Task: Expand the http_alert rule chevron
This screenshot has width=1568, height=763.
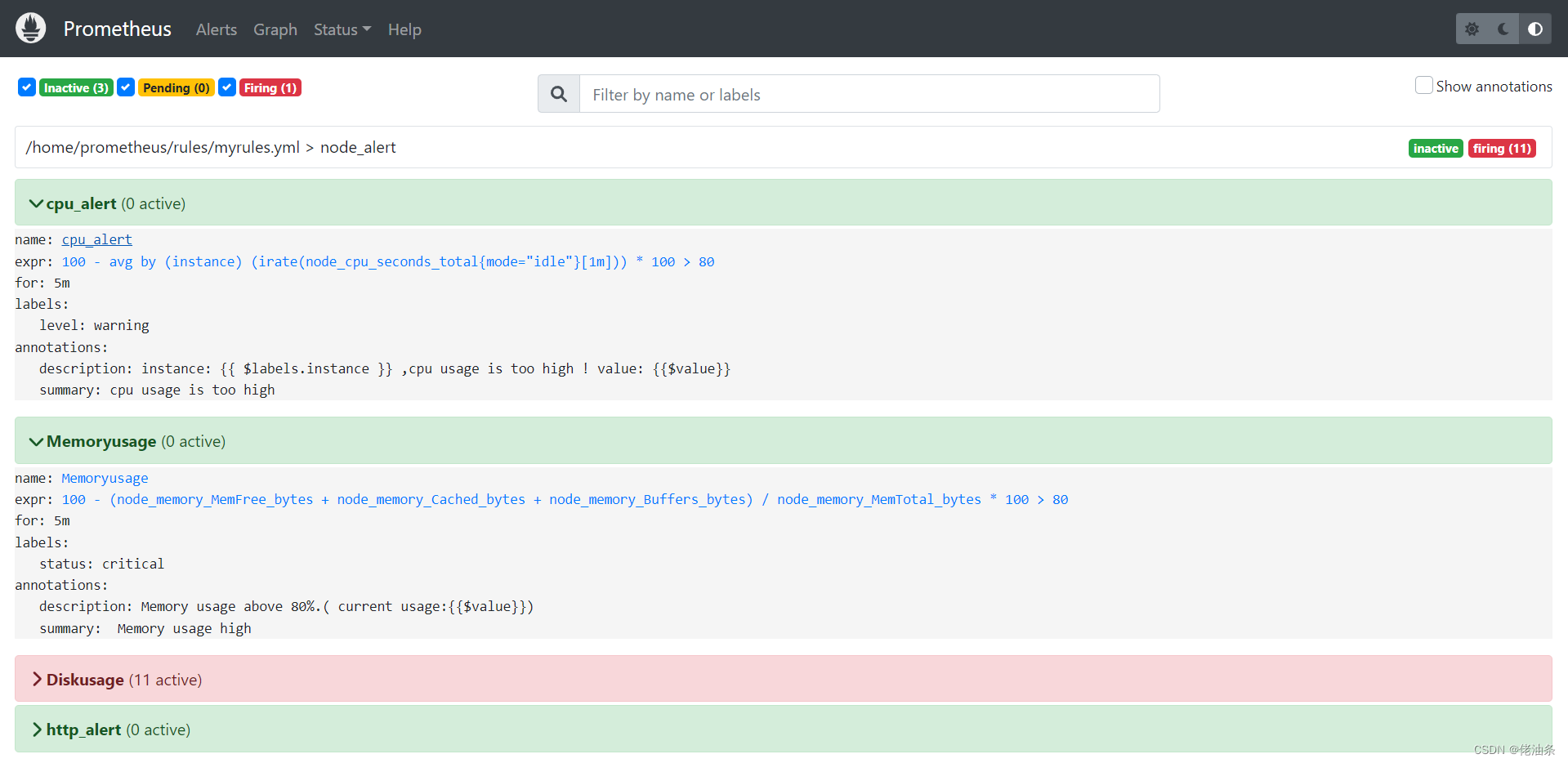Action: (37, 730)
